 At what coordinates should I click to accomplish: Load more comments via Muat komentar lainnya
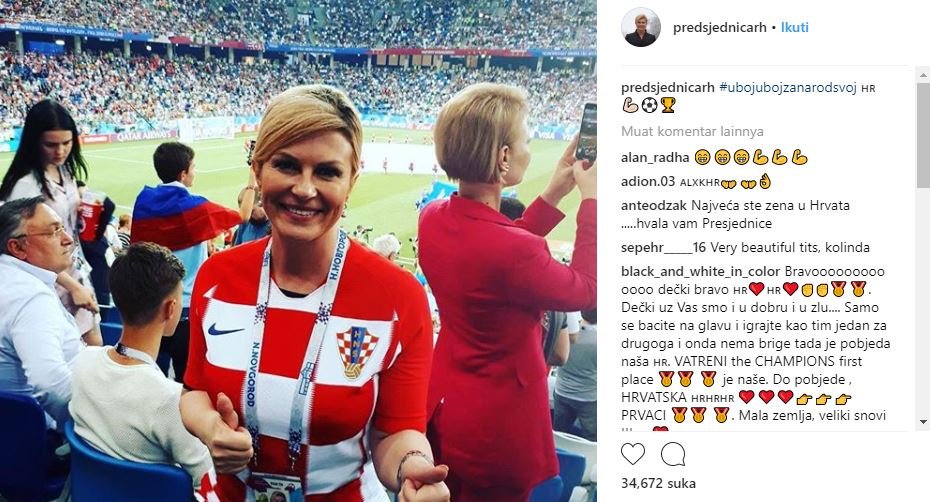pos(692,131)
